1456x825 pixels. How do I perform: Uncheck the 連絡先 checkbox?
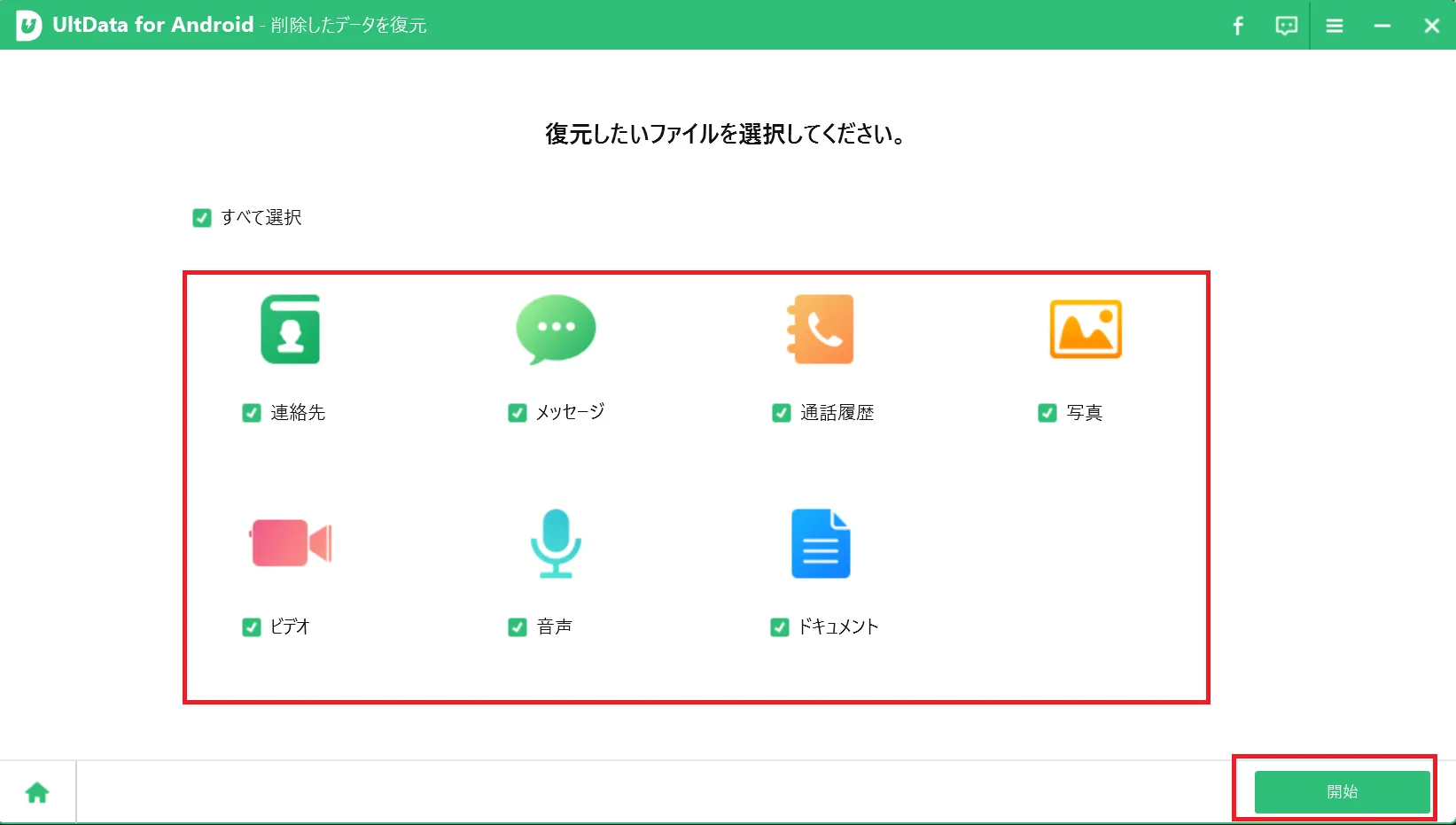pyautogui.click(x=251, y=412)
